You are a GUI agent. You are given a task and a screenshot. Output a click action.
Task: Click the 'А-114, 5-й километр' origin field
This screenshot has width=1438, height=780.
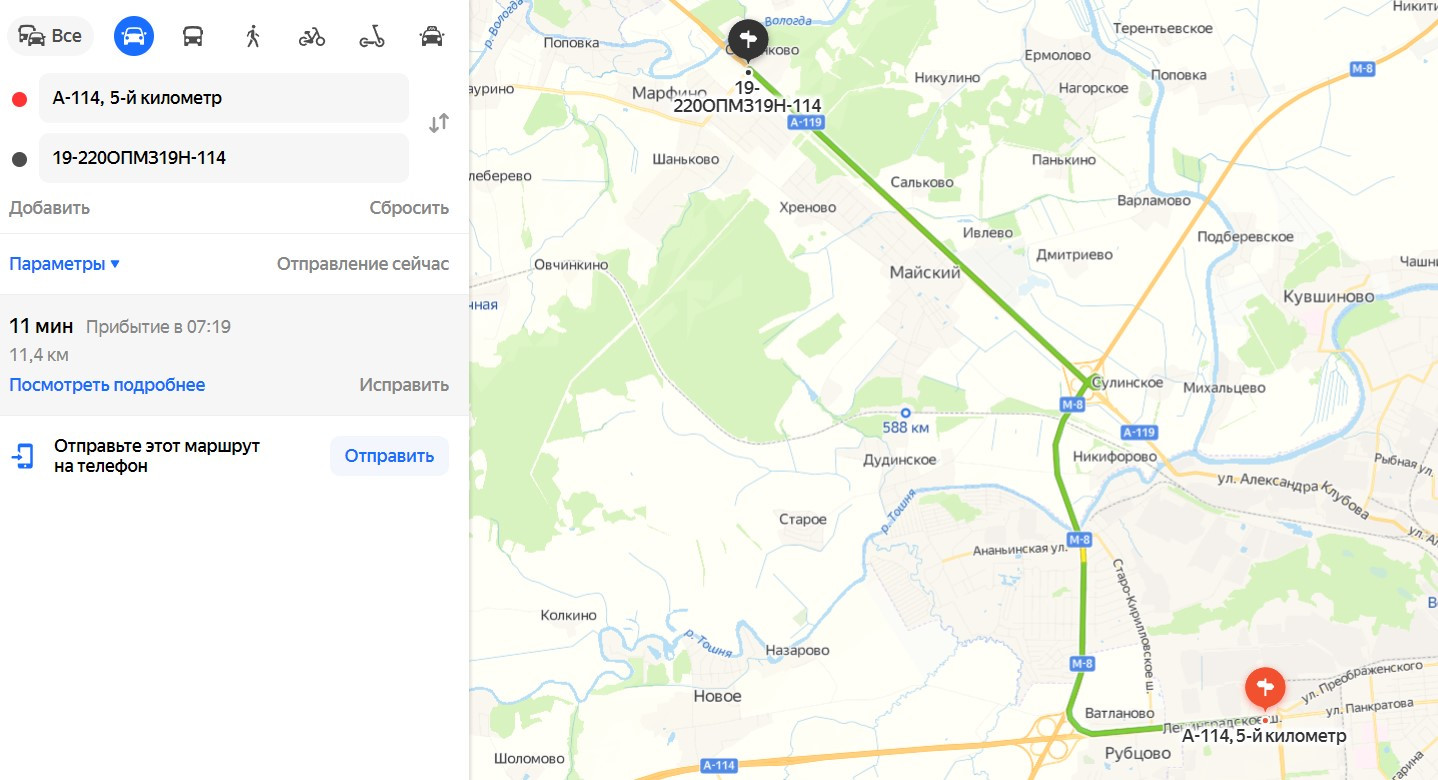[x=224, y=98]
